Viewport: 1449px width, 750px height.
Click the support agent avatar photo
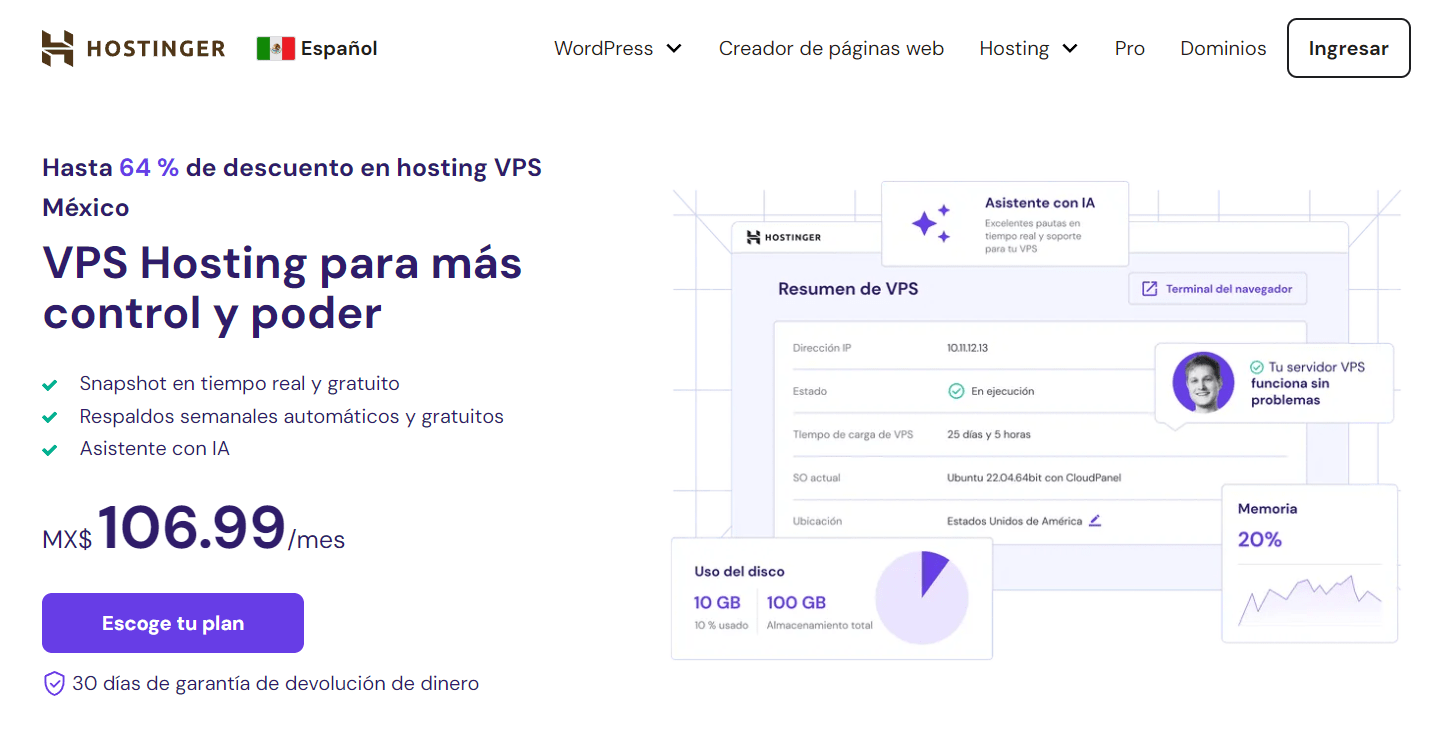1203,382
